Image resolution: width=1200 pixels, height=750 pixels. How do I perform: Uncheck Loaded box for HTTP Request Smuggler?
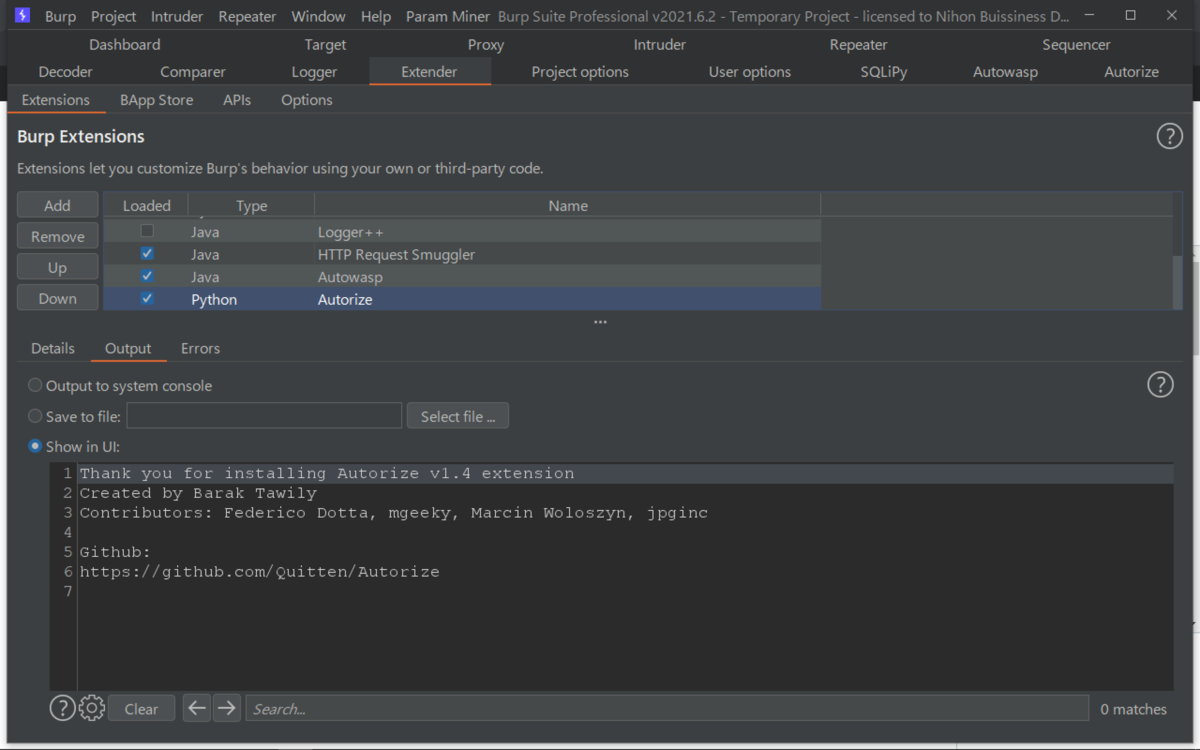tap(147, 254)
